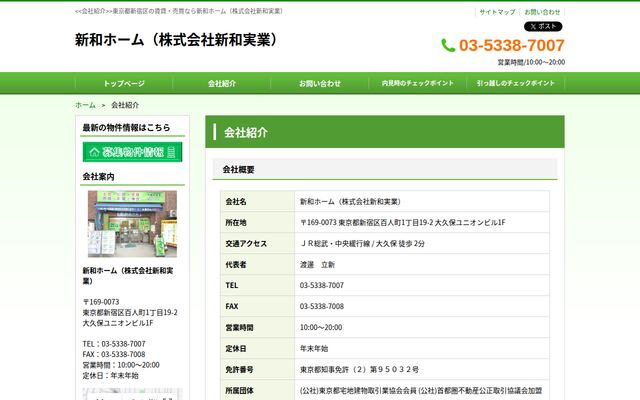Click 最新の物件情報はこちら sidebar heading
The image size is (640, 400).
point(126,127)
